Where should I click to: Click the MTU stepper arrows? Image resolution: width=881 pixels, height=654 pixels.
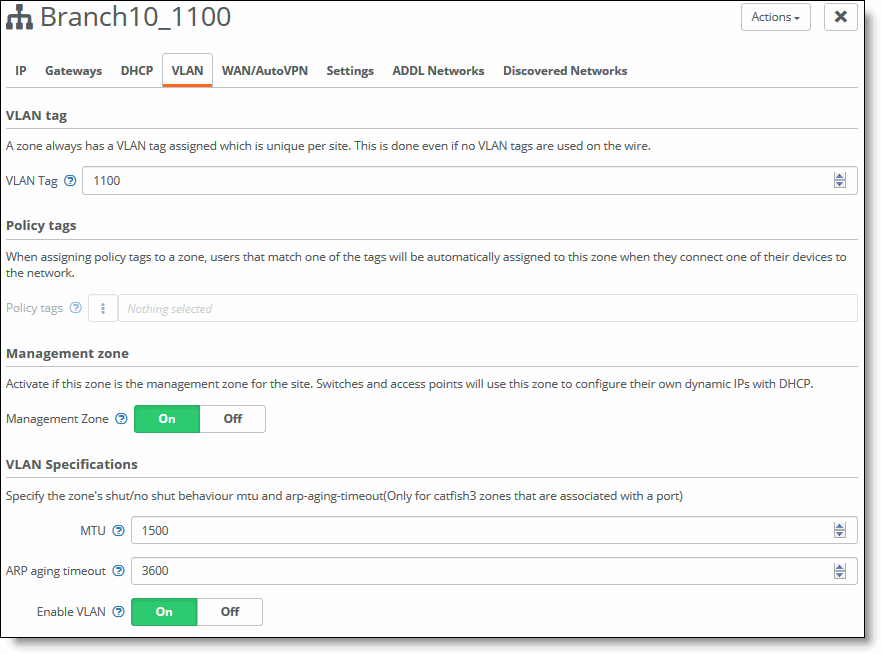[x=839, y=530]
